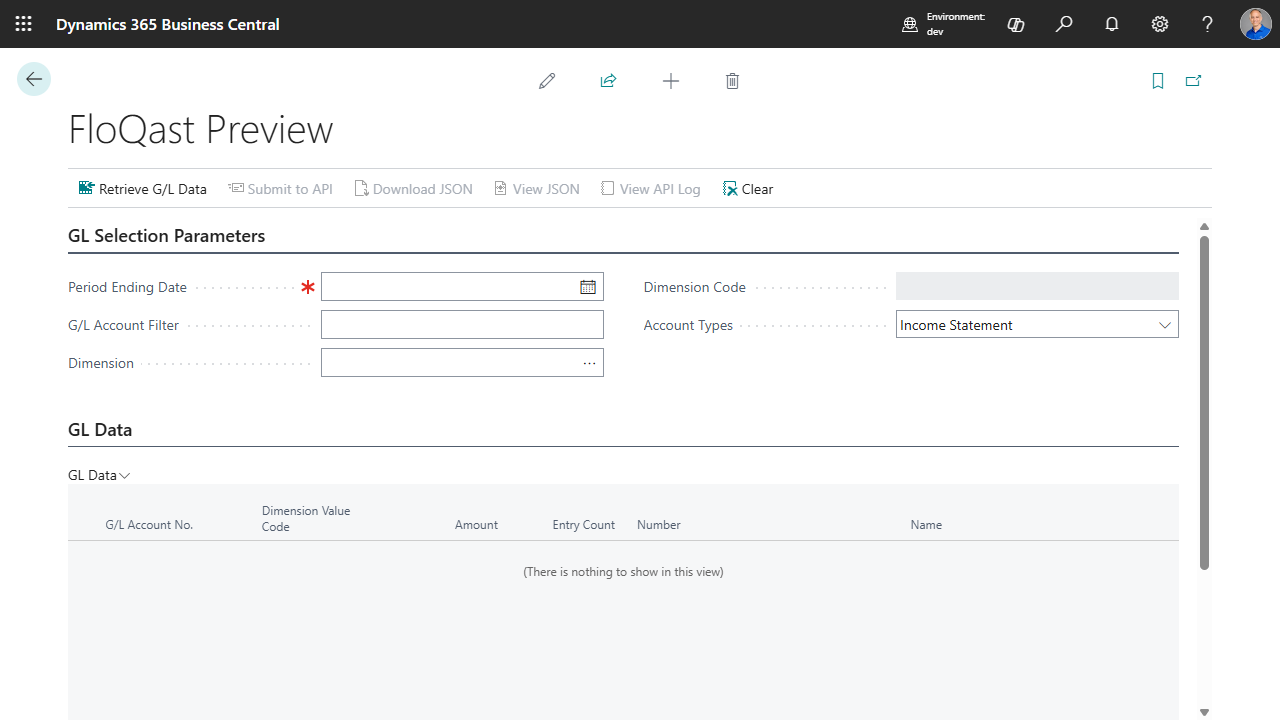The image size is (1280, 720).
Task: Sort by Number column header
Action: [659, 525]
